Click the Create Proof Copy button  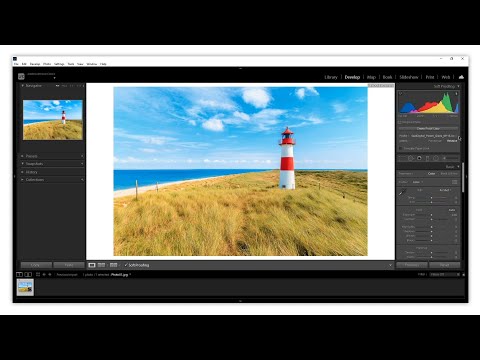(428, 128)
